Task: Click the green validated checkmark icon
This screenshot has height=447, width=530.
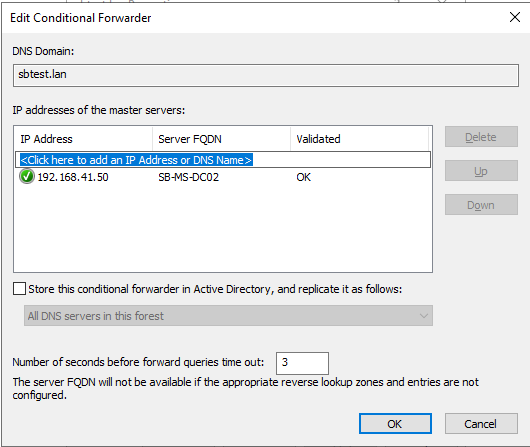Action: (27, 177)
